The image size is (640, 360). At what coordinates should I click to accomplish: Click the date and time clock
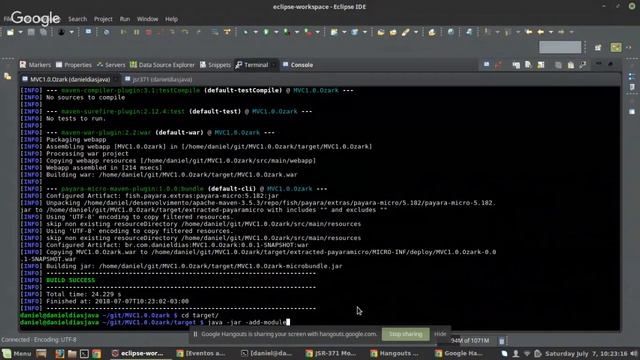click(x=586, y=353)
